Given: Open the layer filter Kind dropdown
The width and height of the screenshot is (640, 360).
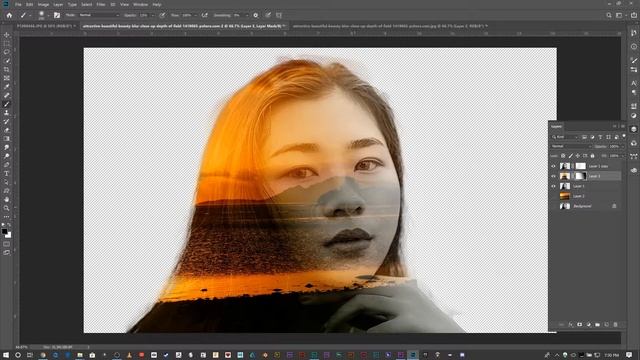Looking at the screenshot, I should coord(566,137).
